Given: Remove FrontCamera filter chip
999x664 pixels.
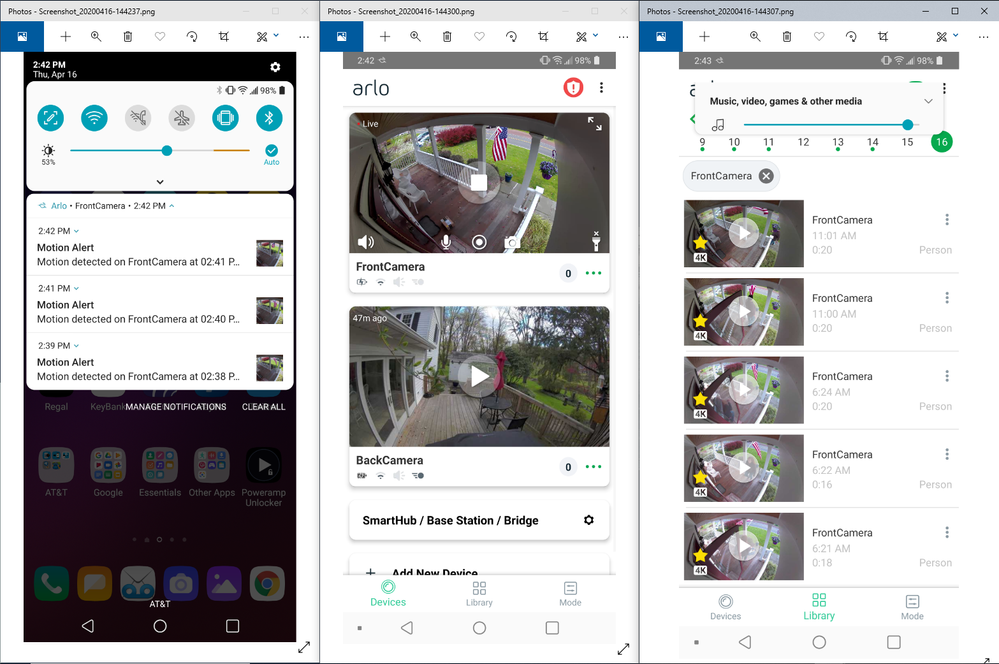Looking at the screenshot, I should (766, 176).
